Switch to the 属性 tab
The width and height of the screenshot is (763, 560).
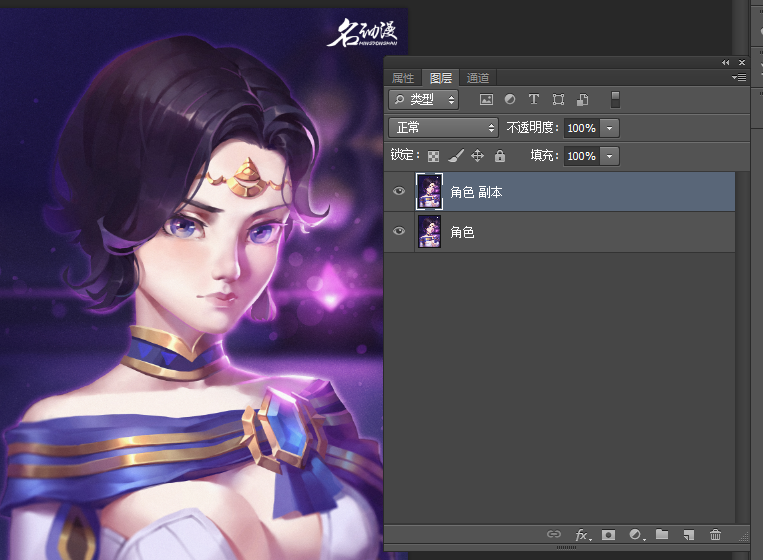[403, 78]
